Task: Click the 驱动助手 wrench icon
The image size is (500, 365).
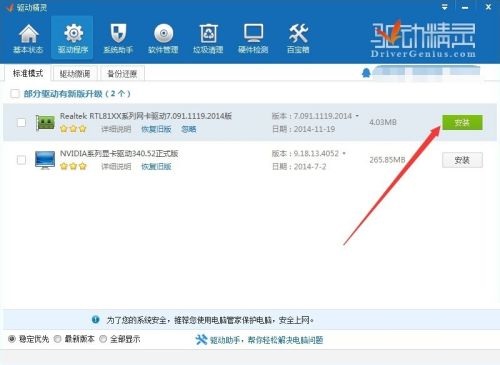Action: (x=201, y=340)
